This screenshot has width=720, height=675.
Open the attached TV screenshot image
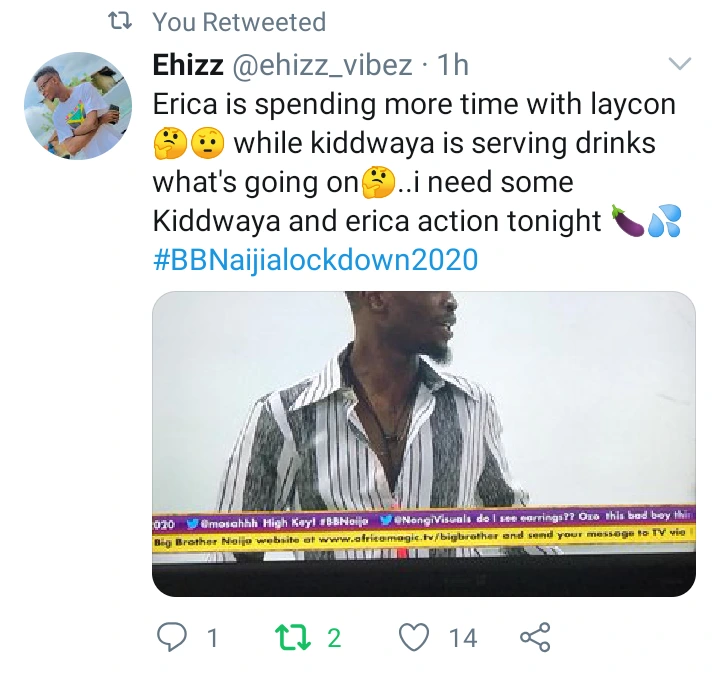point(423,444)
